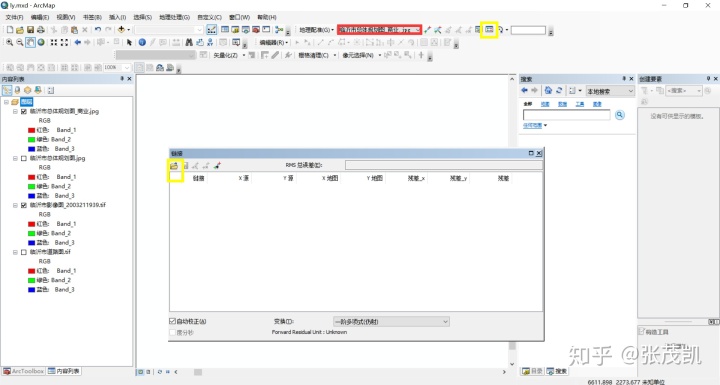Close the link table dialog
Image resolution: width=720 pixels, height=385 pixels.
pyautogui.click(x=539, y=153)
